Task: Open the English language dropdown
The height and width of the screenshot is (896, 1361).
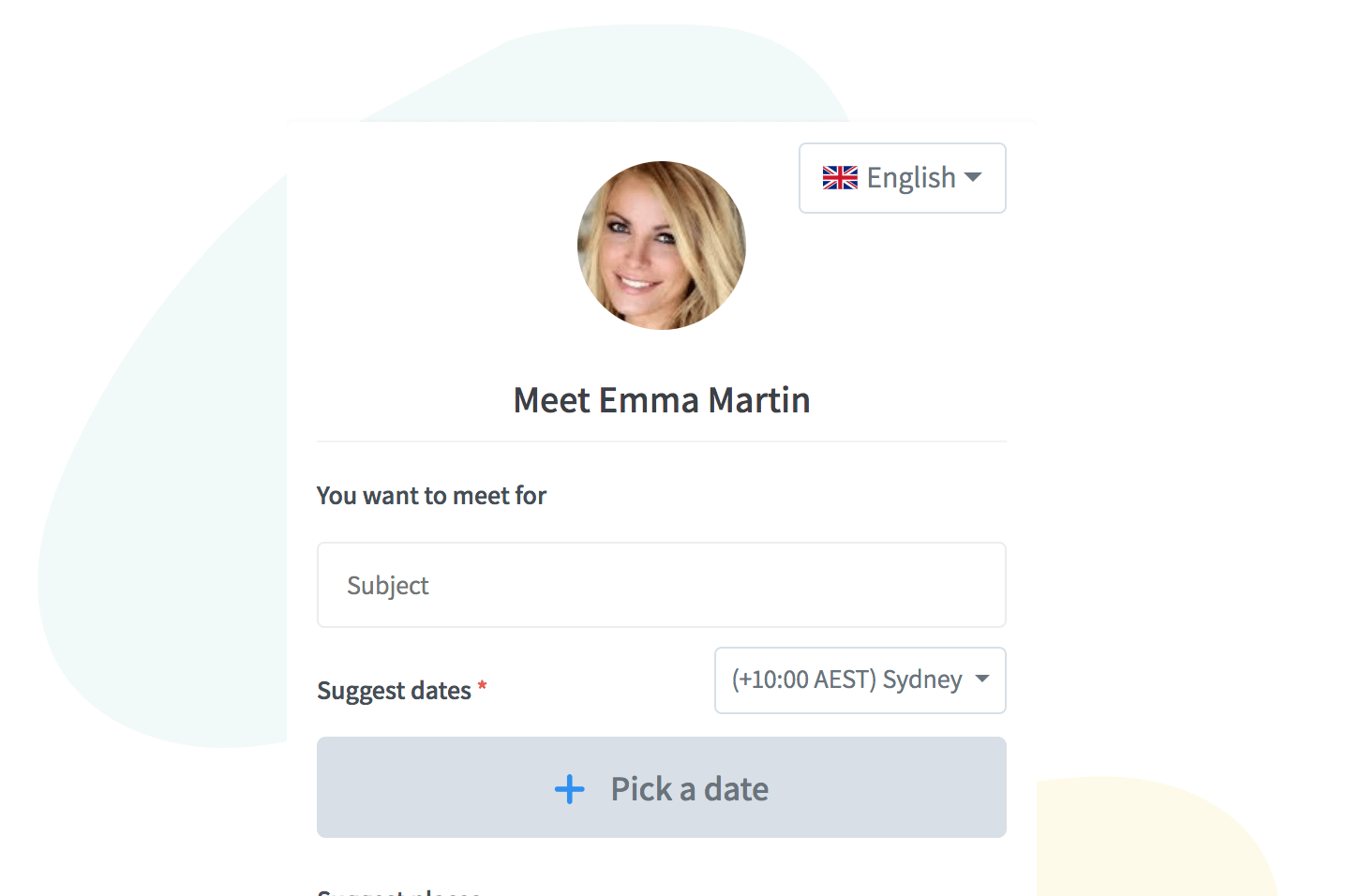Action: (x=902, y=178)
